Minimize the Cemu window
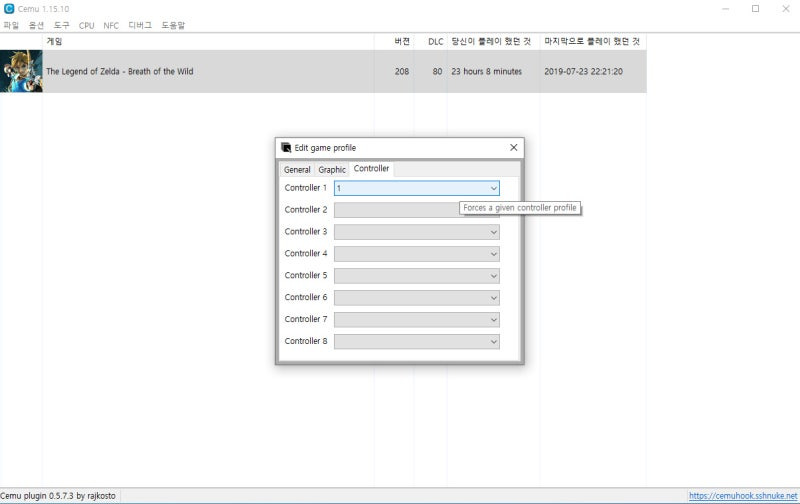 click(x=726, y=9)
